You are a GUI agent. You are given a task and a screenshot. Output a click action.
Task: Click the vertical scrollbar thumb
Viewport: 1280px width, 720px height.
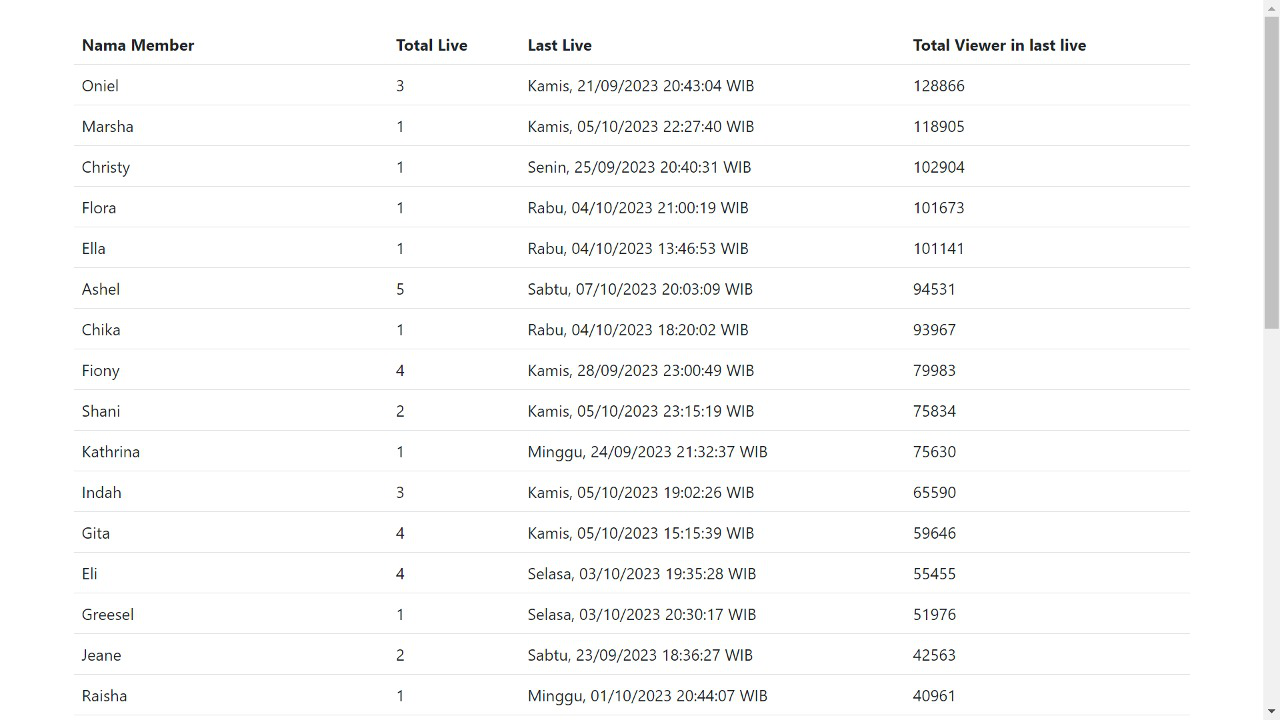[1271, 172]
